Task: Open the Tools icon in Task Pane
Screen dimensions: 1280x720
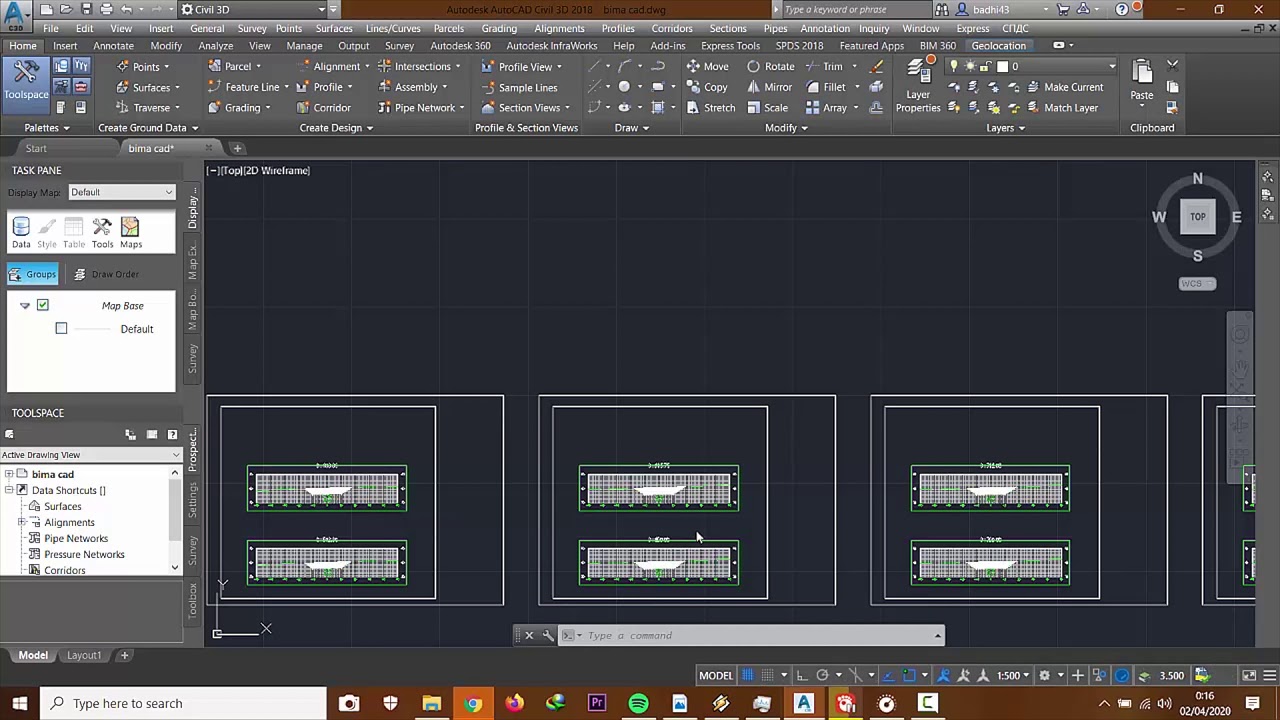Action: pos(102,233)
